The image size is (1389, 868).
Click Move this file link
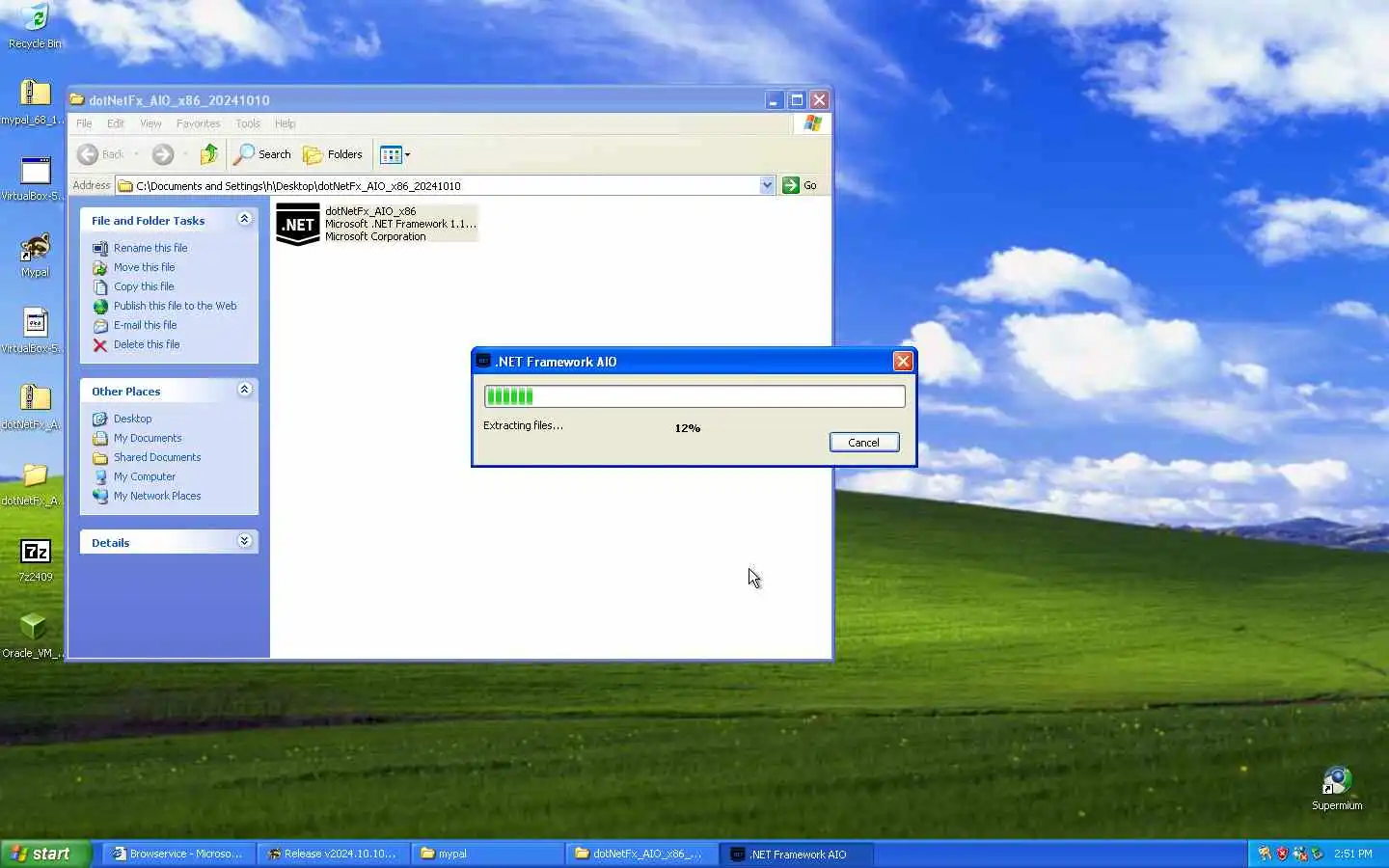[144, 267]
